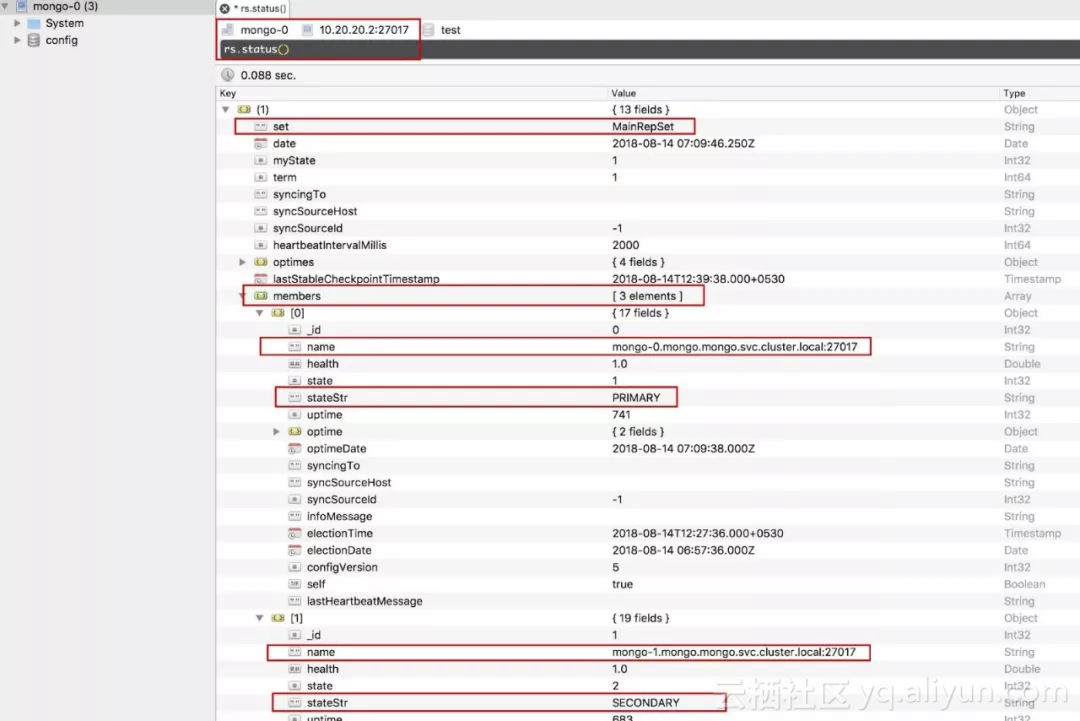Click the icon beside heartbeatIntervalMillis
This screenshot has width=1080, height=721.
260,244
